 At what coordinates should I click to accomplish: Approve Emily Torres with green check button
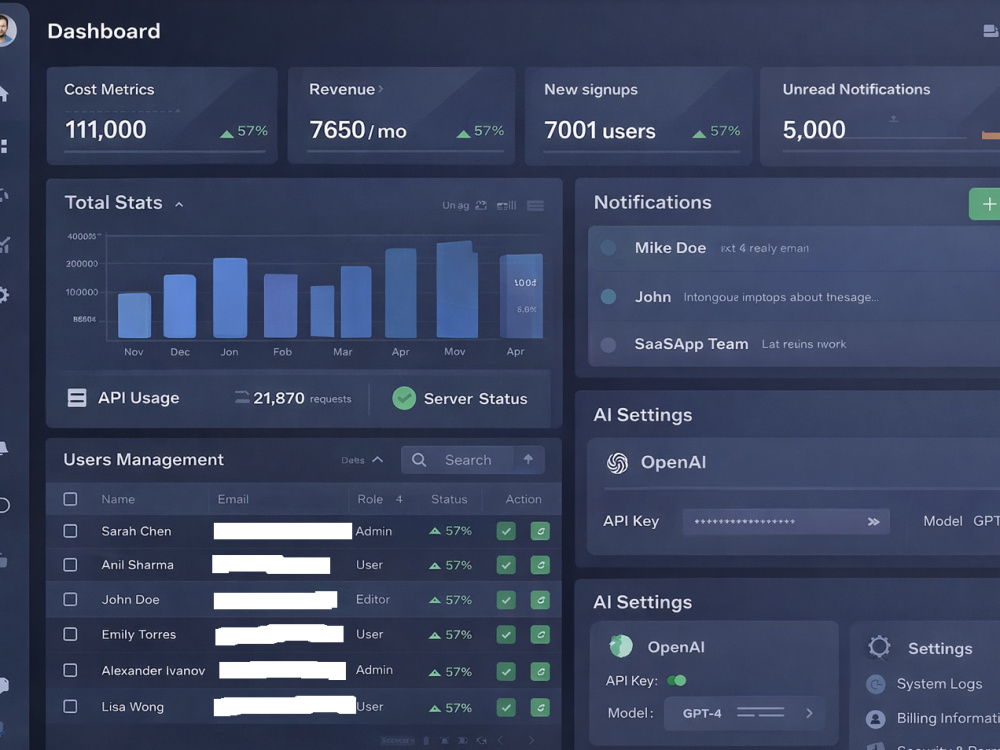506,635
